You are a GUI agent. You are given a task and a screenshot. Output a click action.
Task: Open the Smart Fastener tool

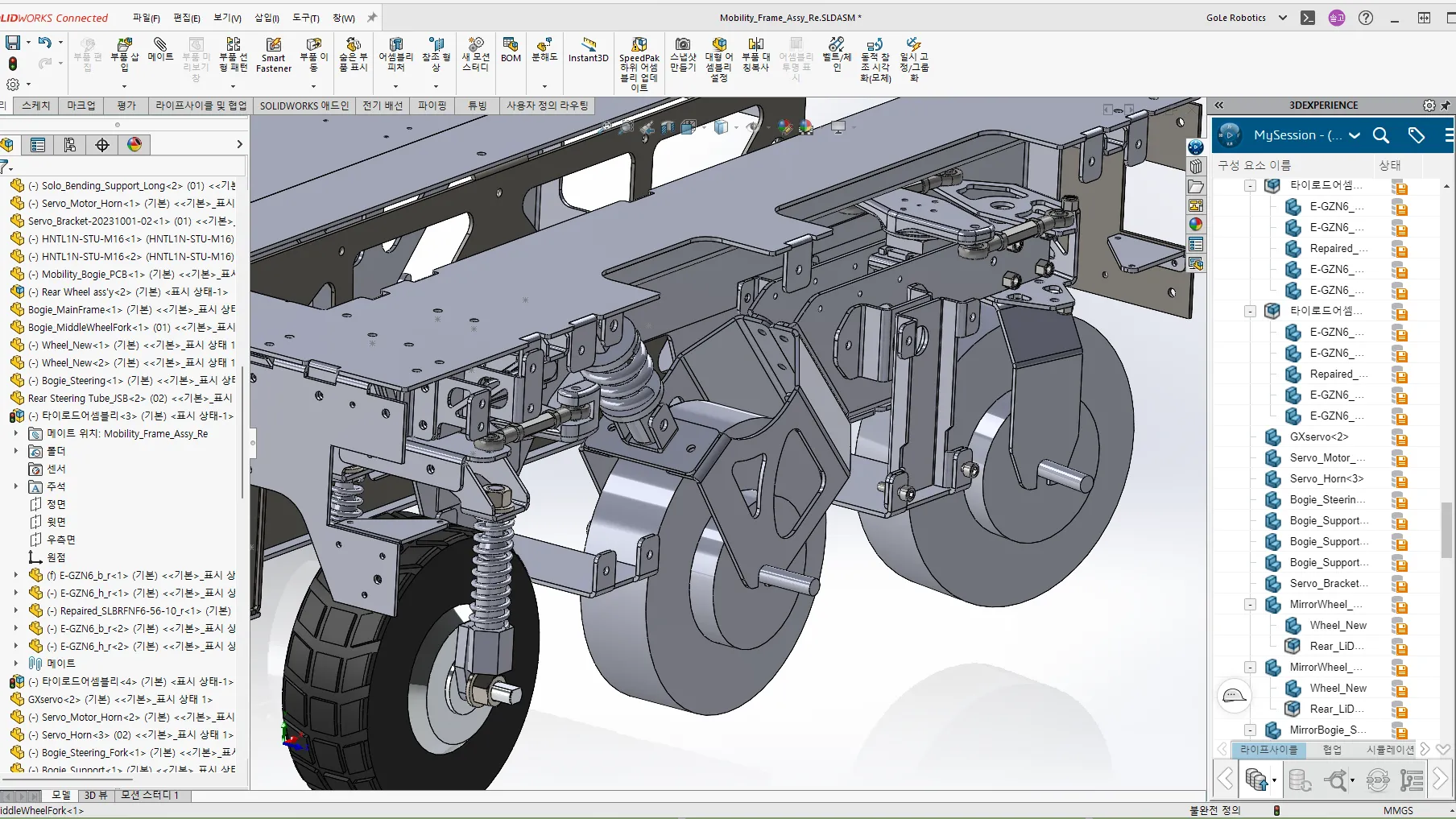tap(273, 54)
